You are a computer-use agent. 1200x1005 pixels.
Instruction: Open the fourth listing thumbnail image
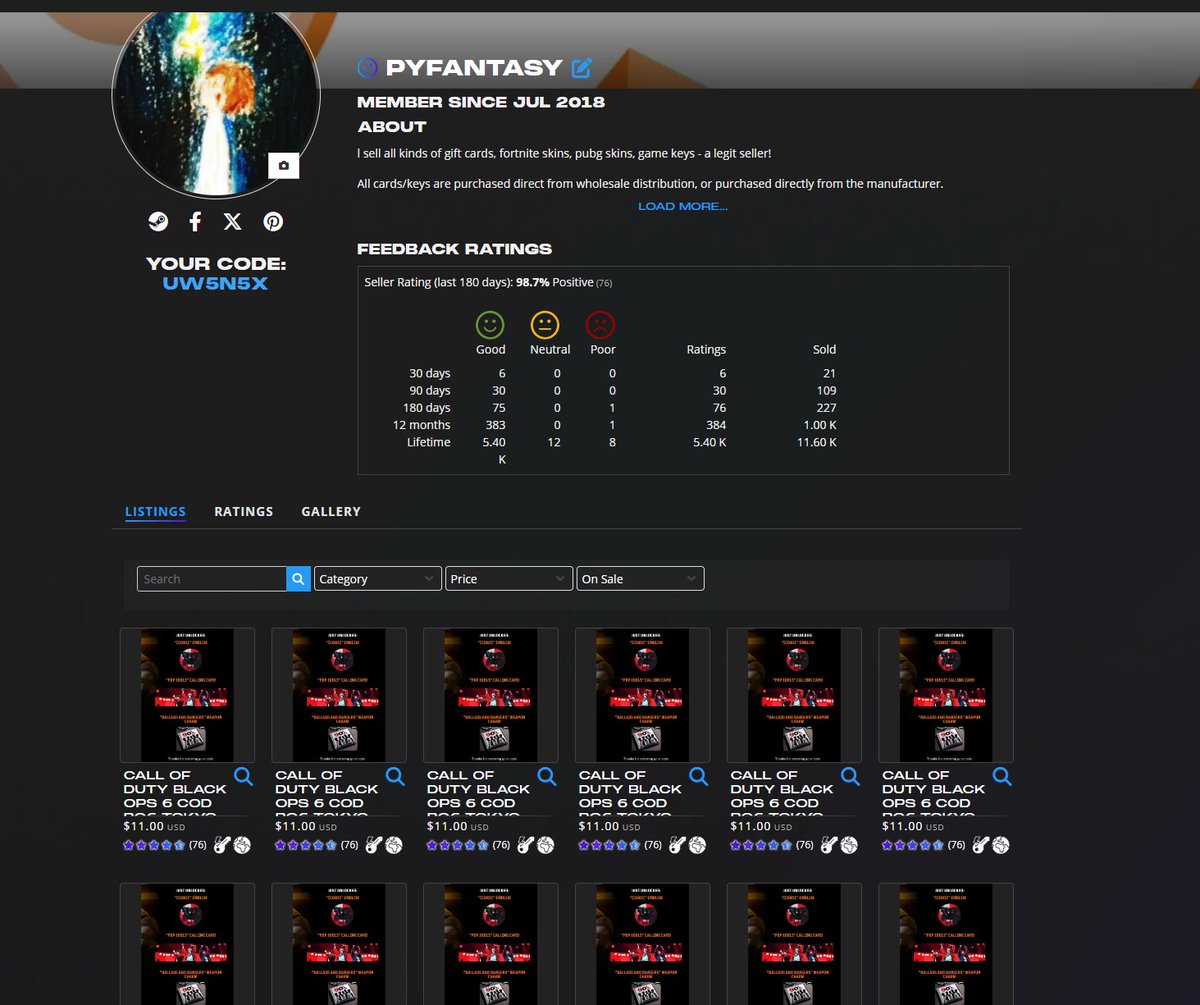point(643,695)
